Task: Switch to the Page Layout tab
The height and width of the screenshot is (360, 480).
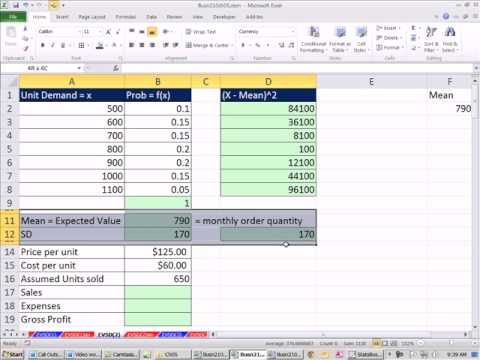Action: tap(92, 17)
